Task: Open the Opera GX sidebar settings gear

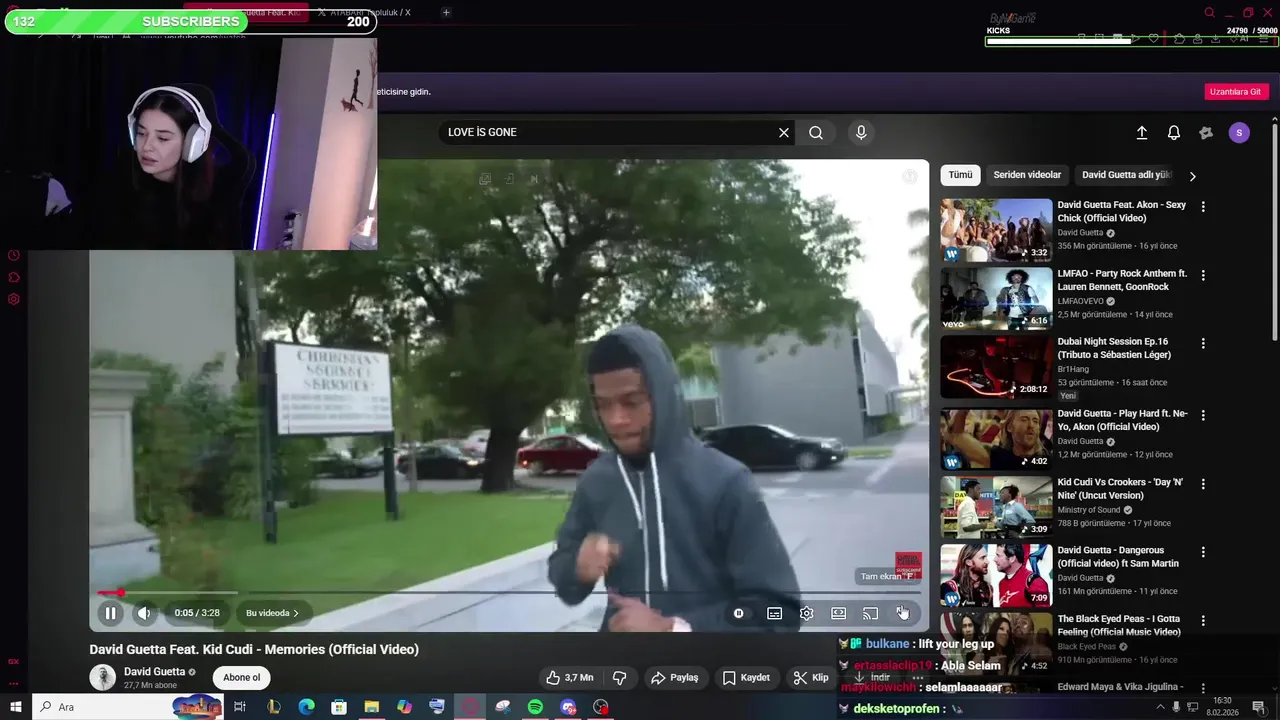Action: (14, 299)
